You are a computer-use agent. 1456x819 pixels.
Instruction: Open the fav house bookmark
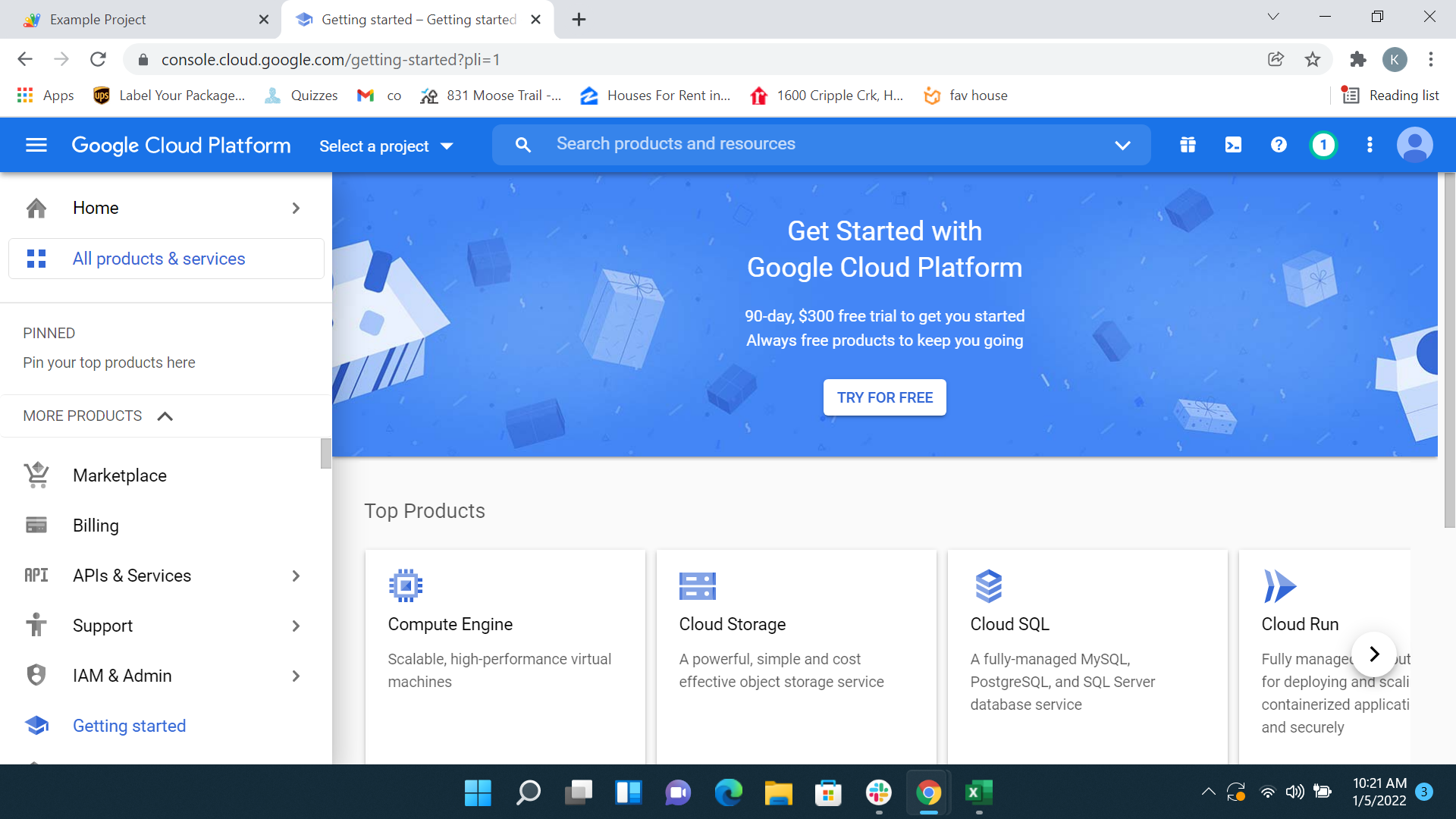coord(966,96)
